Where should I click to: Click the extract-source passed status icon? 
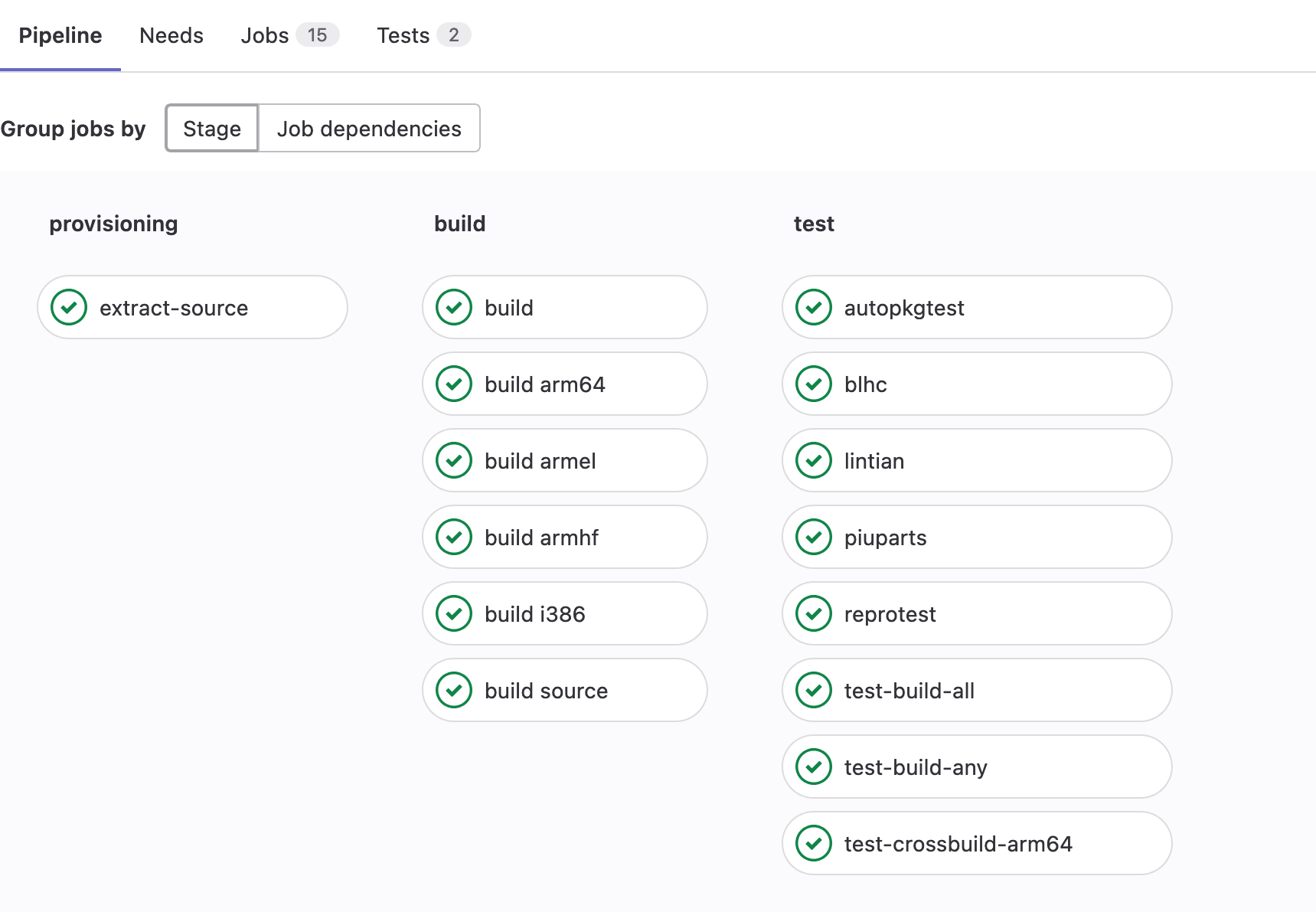click(69, 307)
